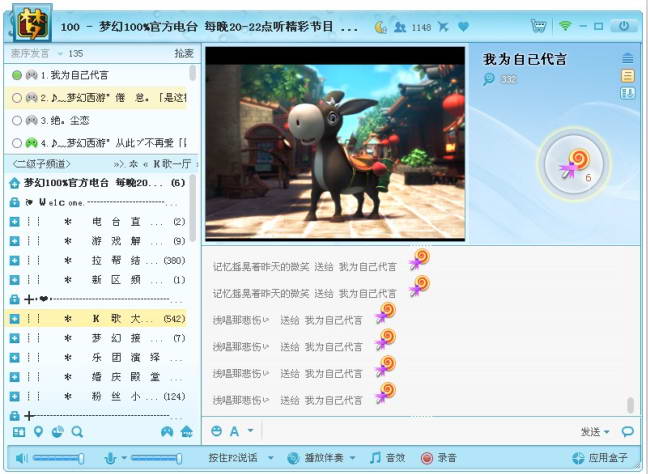Viewport: 648px width, 474px height.
Task: Expand the 游戏解 sub-channel (9)
Action: (14, 241)
